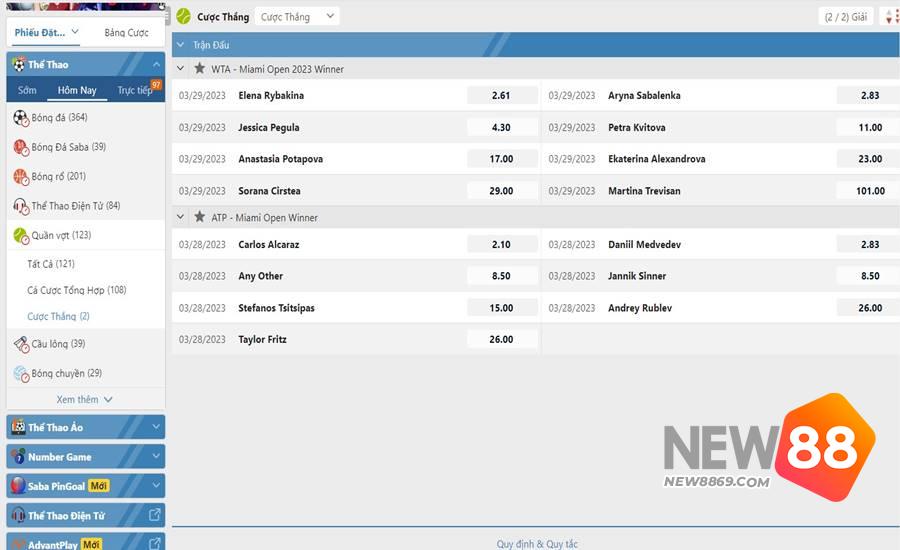Choose Cá Cược Tổng Hợp under tennis

(x=76, y=290)
